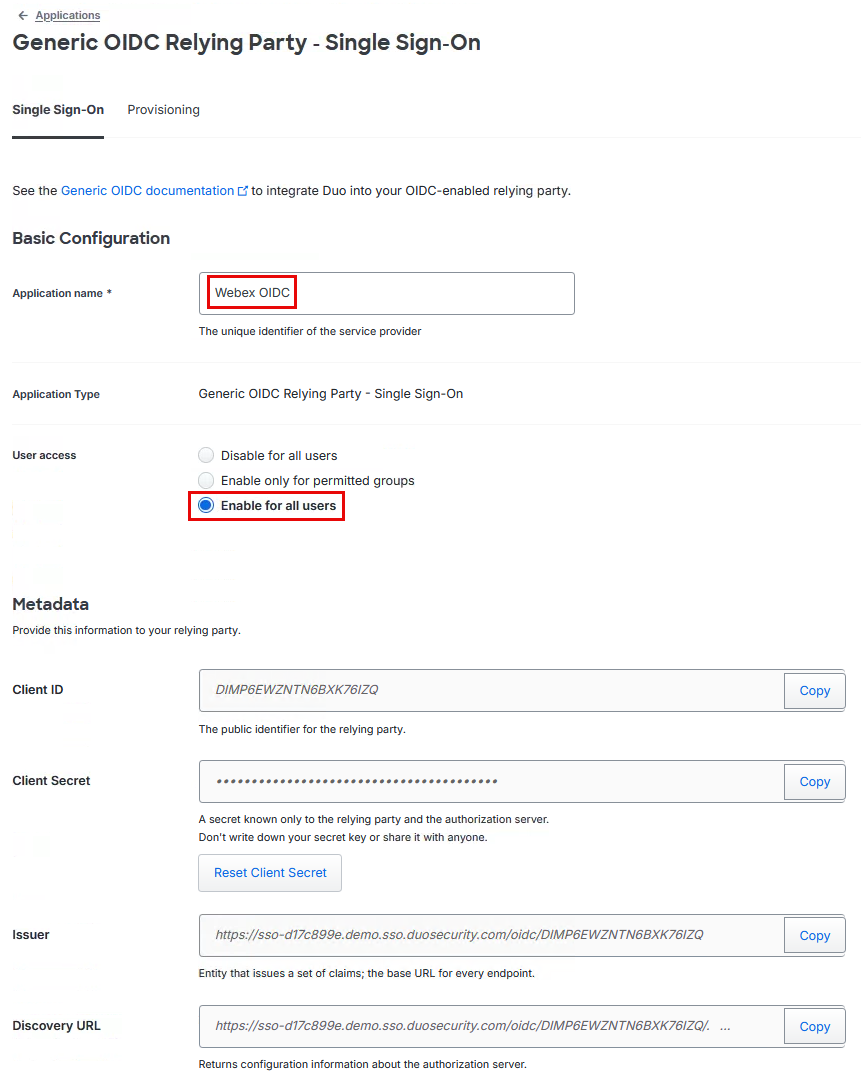Click the Basic Configuration heading
The image size is (861, 1080).
coord(91,238)
